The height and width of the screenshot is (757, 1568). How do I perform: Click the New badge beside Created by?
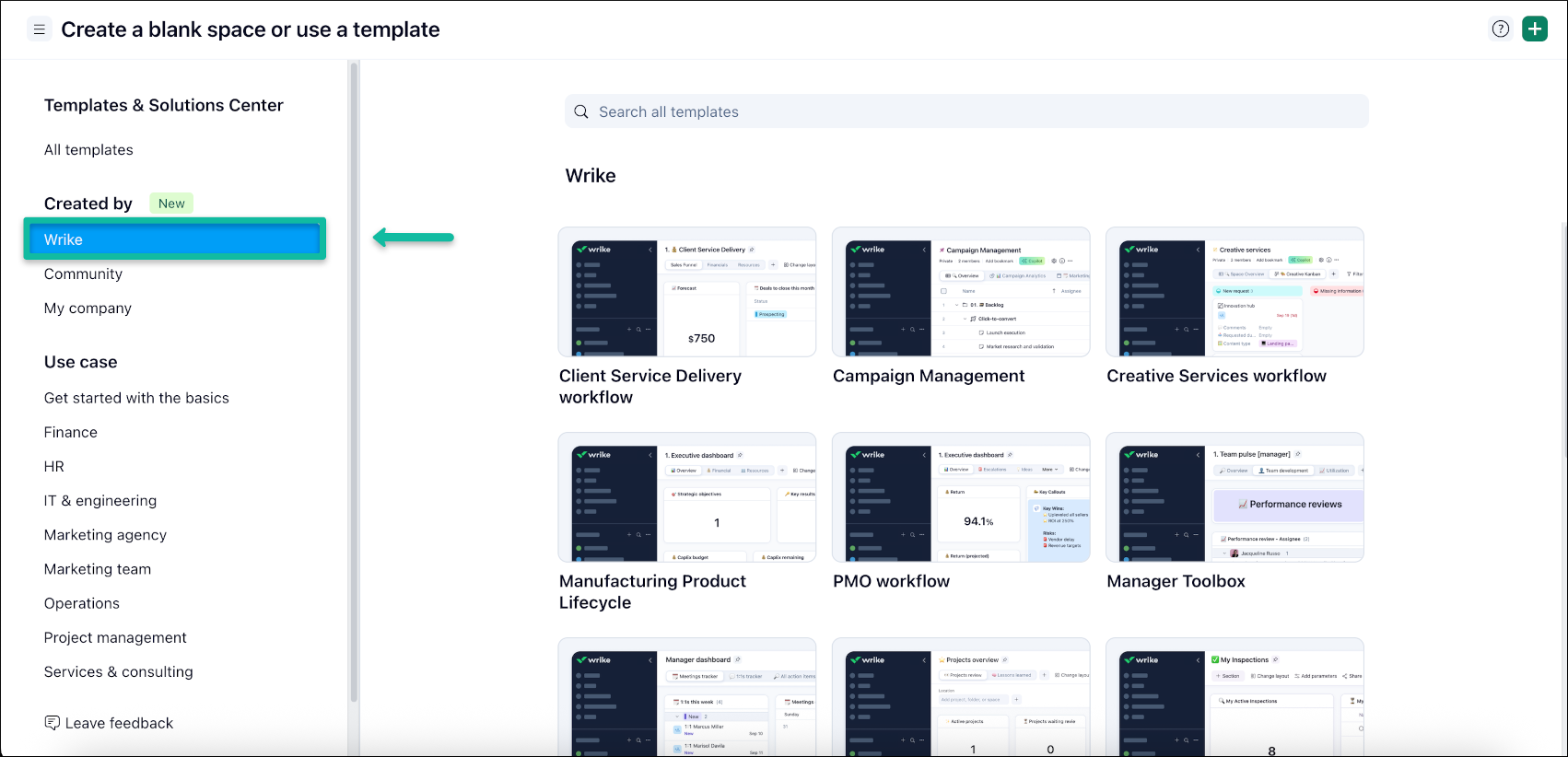click(x=171, y=204)
